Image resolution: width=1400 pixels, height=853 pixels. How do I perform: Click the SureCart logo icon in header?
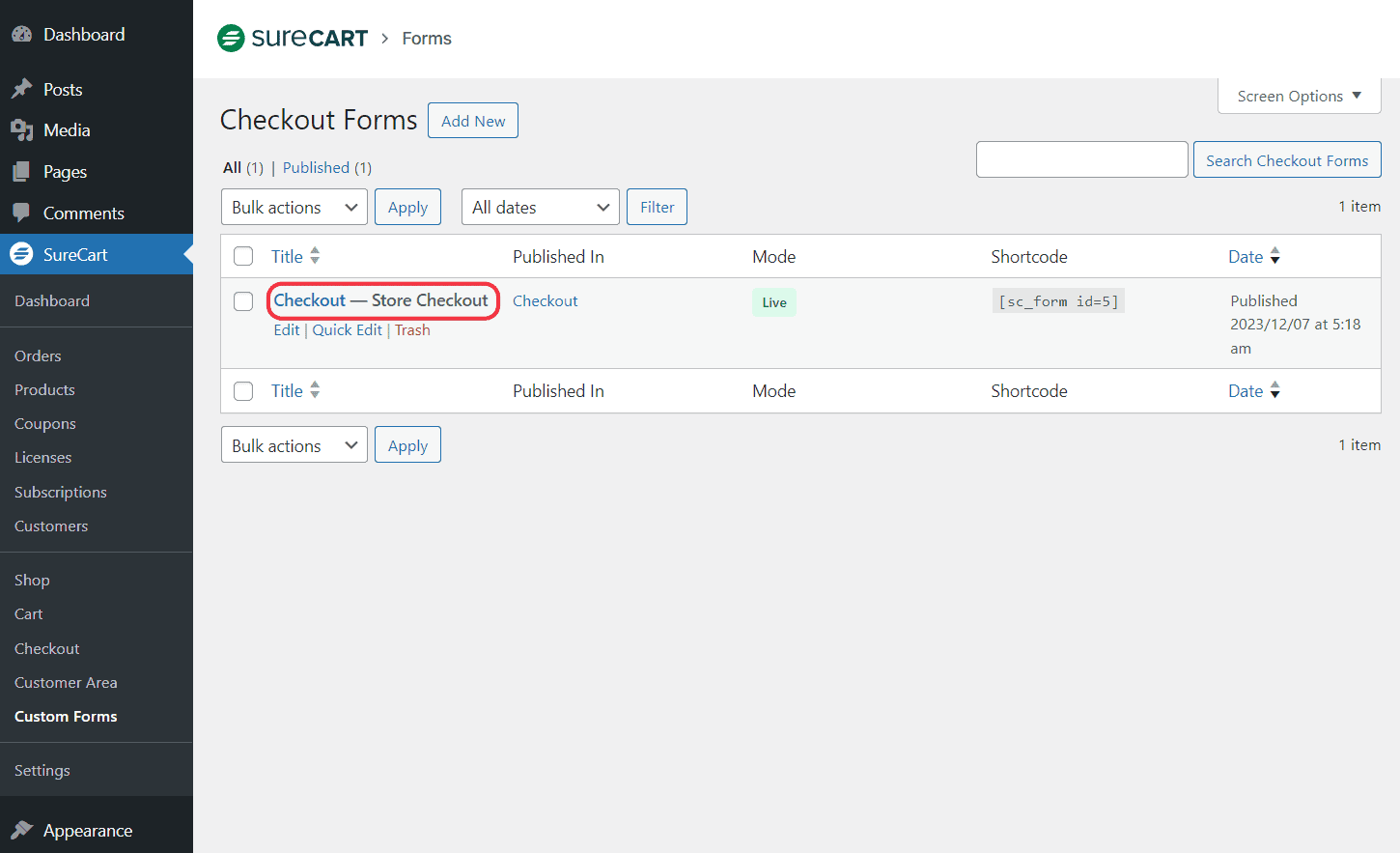pyautogui.click(x=231, y=39)
